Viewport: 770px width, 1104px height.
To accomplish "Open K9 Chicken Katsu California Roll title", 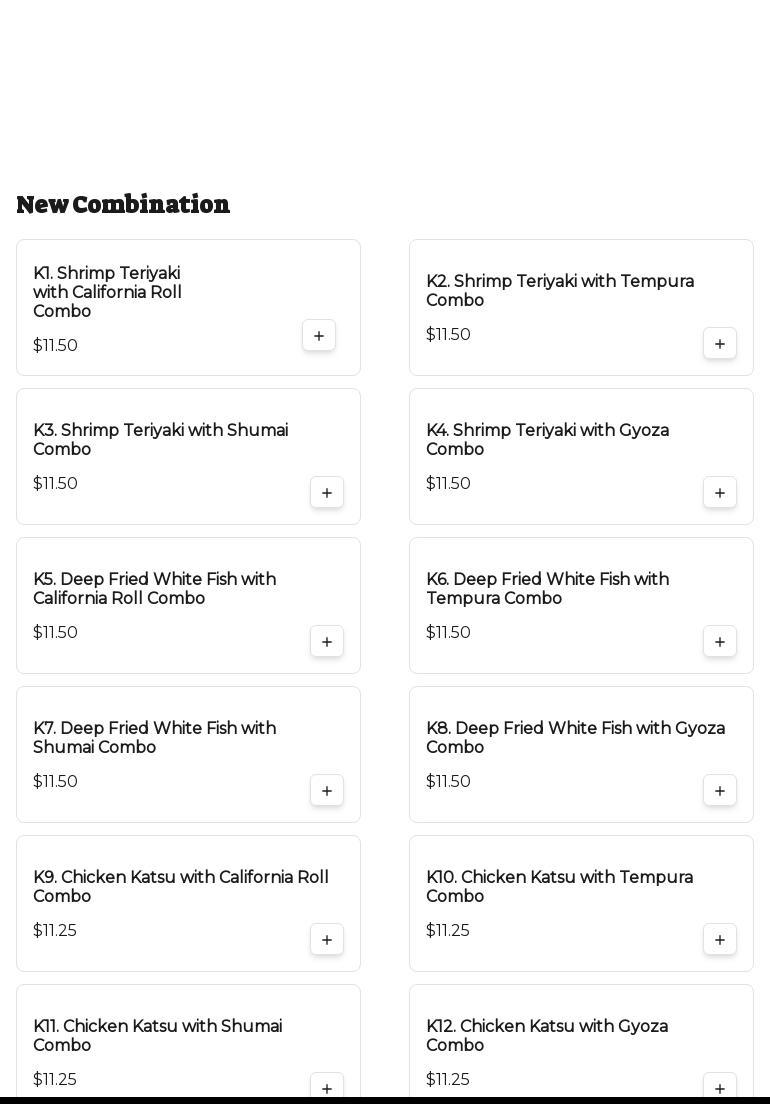I will 181,887.
